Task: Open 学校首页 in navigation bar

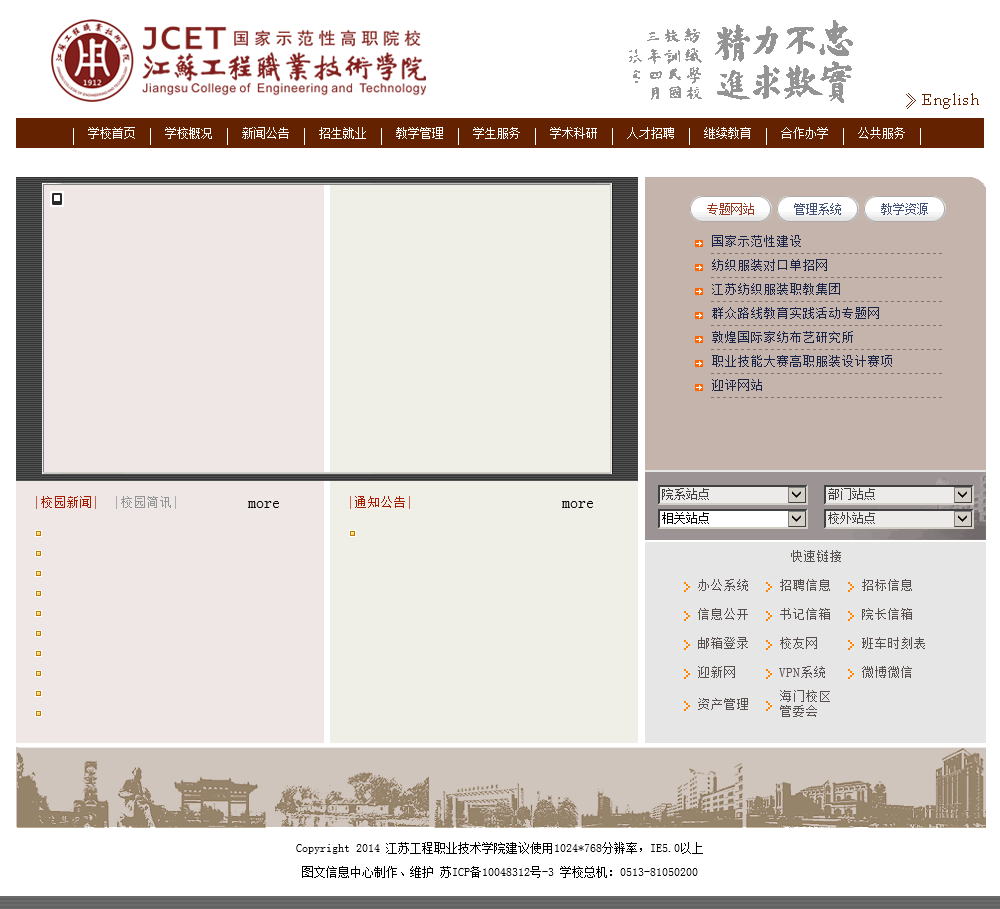Action: pyautogui.click(x=112, y=133)
